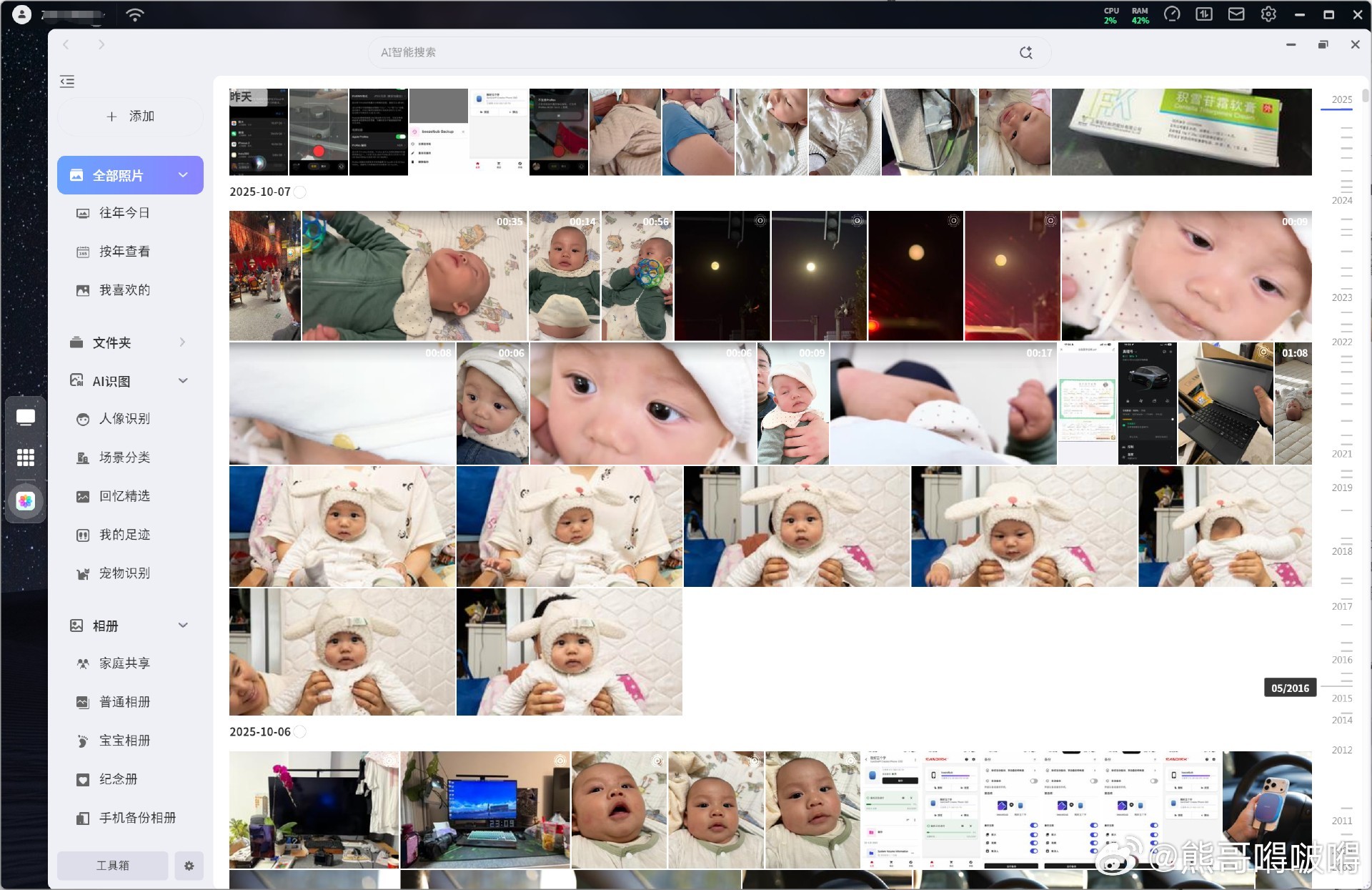The image size is (1372, 890).
Task: Click the system settings gear in top bar
Action: point(1268,14)
